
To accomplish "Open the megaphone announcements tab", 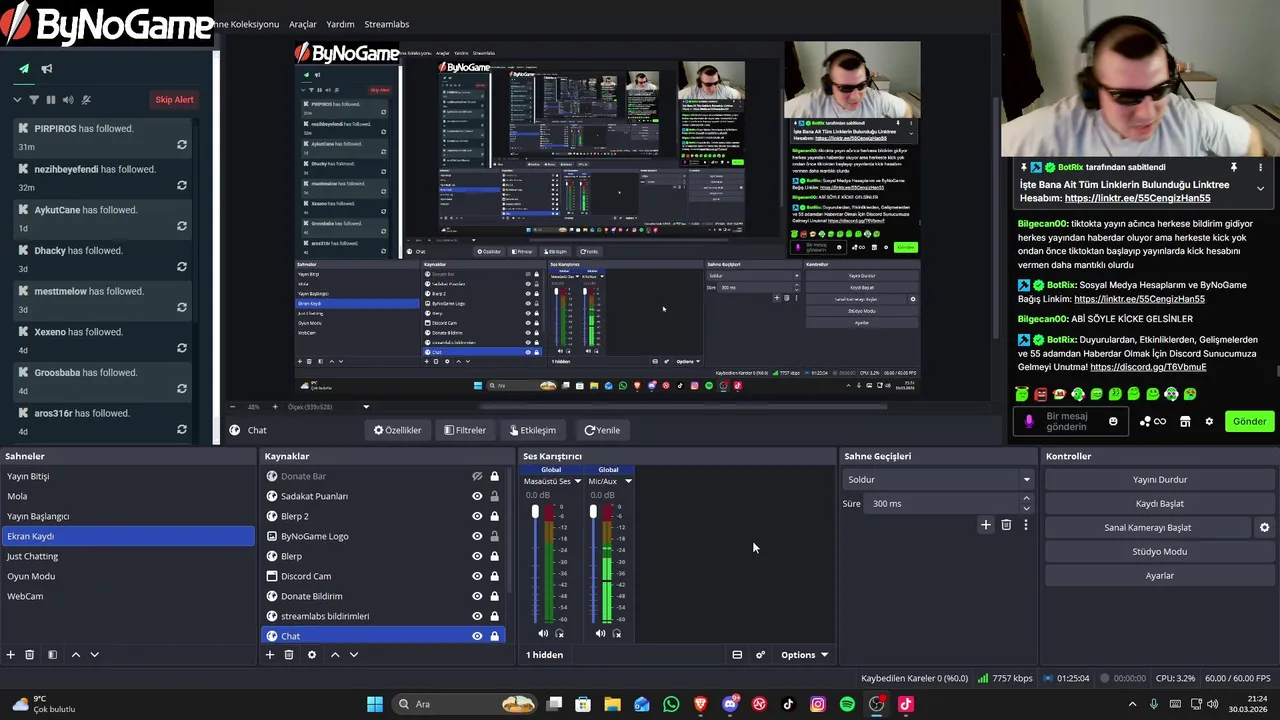I will click(46, 69).
